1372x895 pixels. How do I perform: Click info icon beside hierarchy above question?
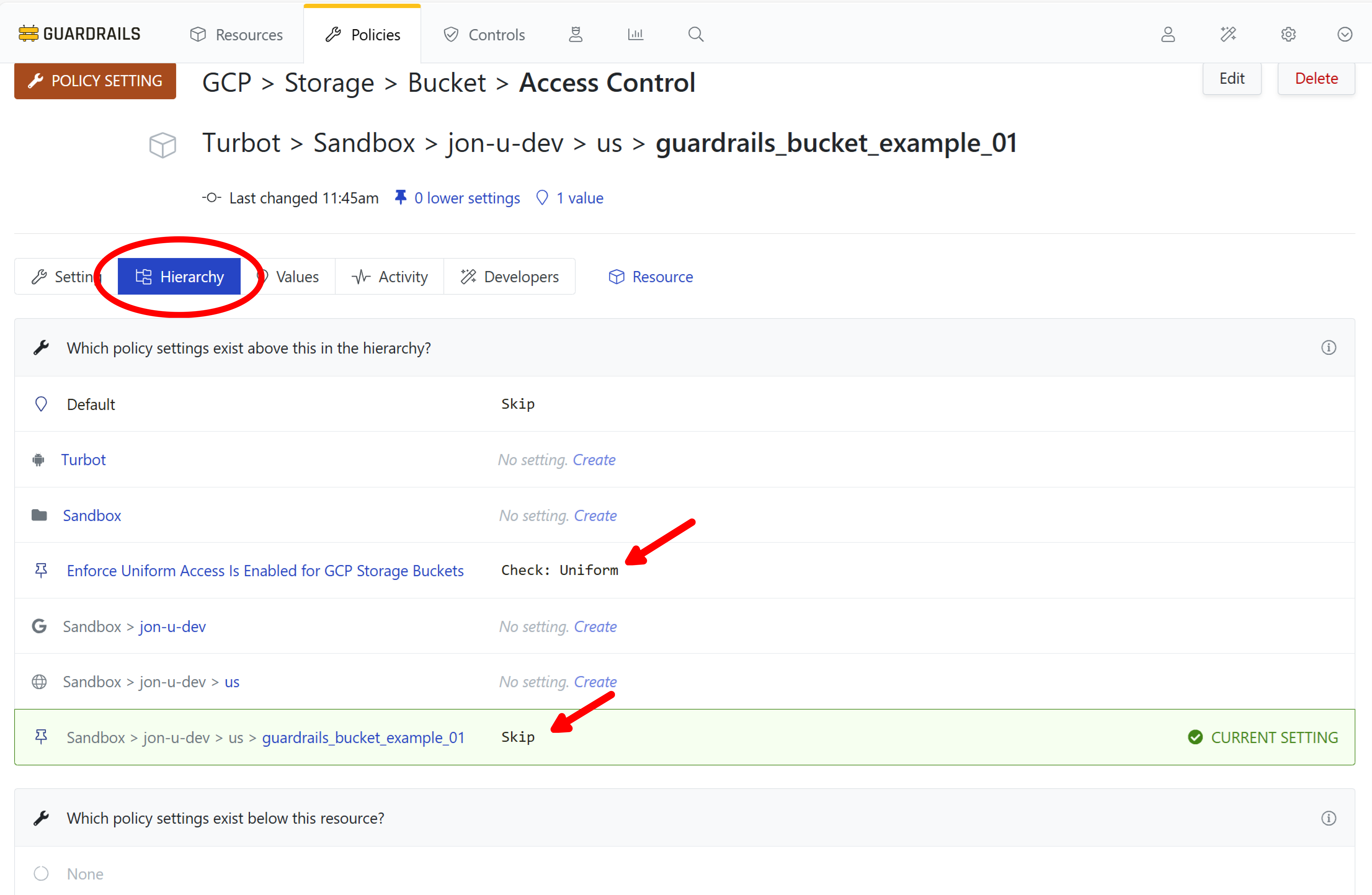point(1328,348)
